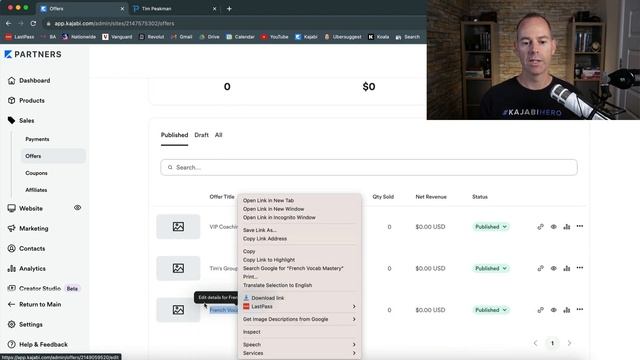Open Coupons under Sales

tap(36, 173)
